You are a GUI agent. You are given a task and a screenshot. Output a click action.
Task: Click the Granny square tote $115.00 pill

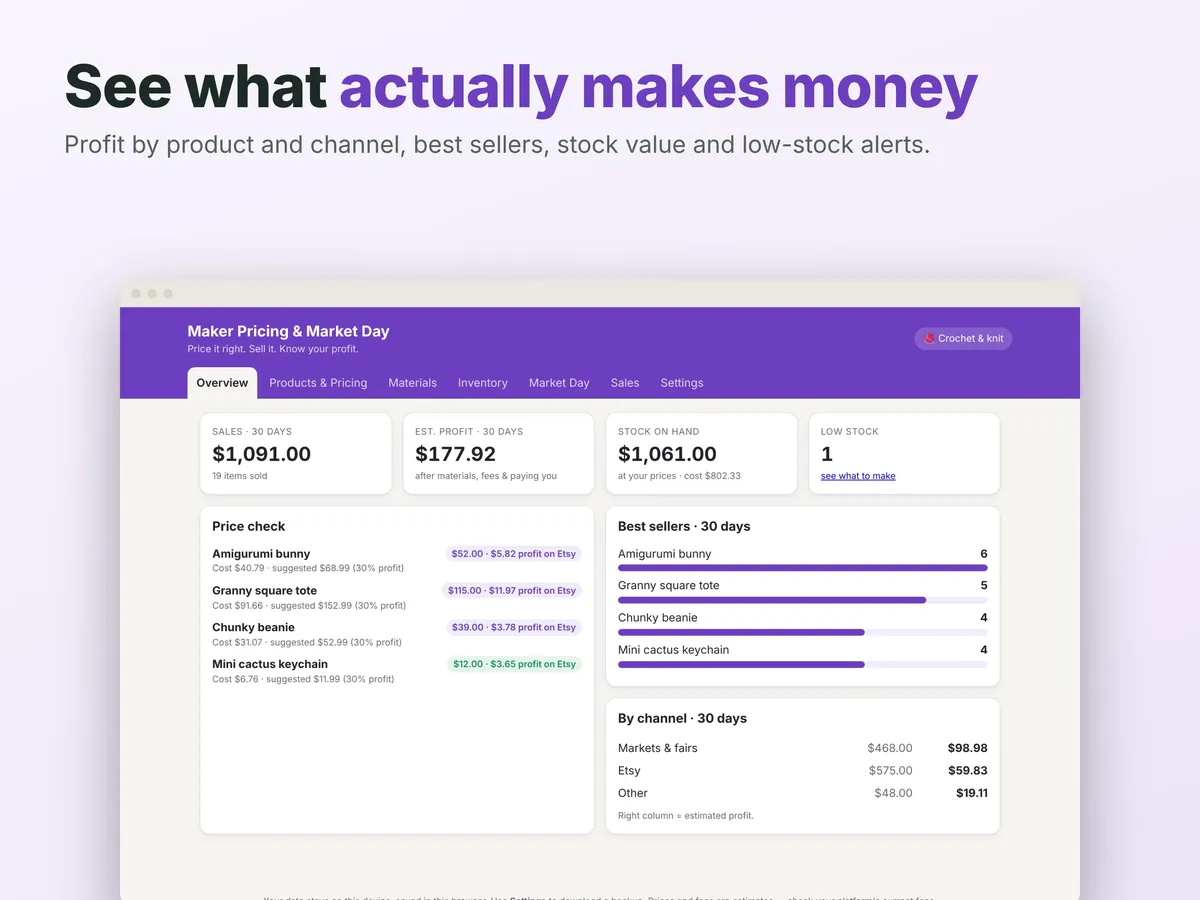click(x=512, y=591)
